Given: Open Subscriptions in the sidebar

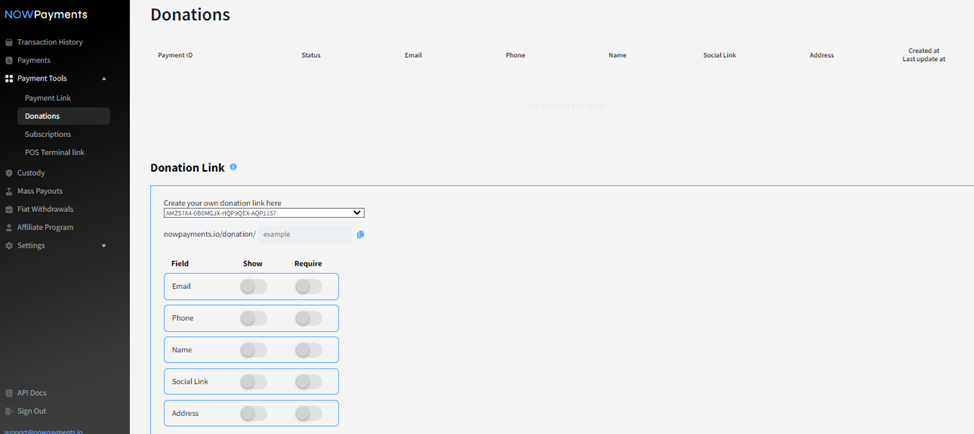Looking at the screenshot, I should pyautogui.click(x=48, y=134).
